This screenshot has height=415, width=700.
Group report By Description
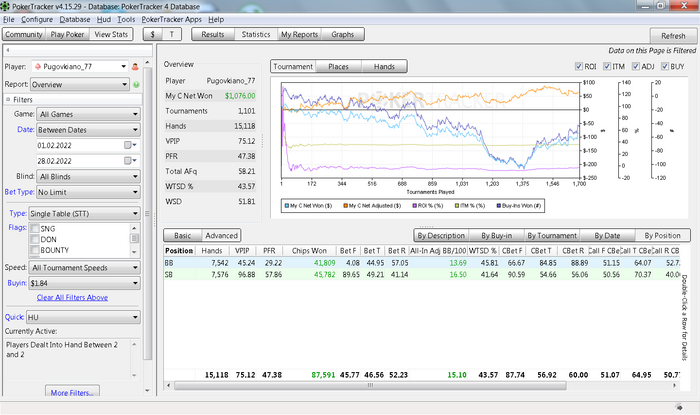coord(441,236)
